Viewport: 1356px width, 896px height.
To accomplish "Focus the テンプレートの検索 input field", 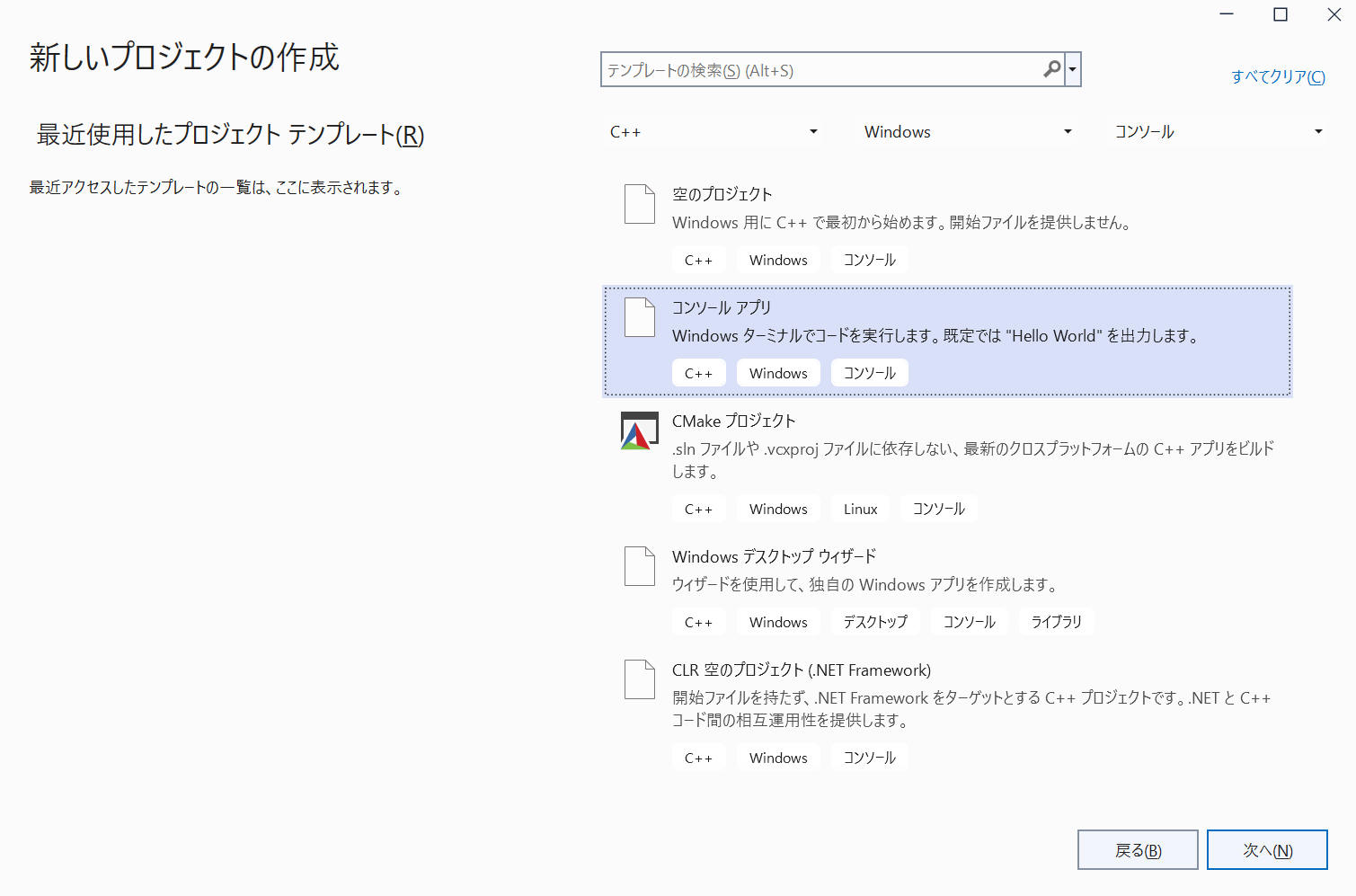I will [x=818, y=70].
